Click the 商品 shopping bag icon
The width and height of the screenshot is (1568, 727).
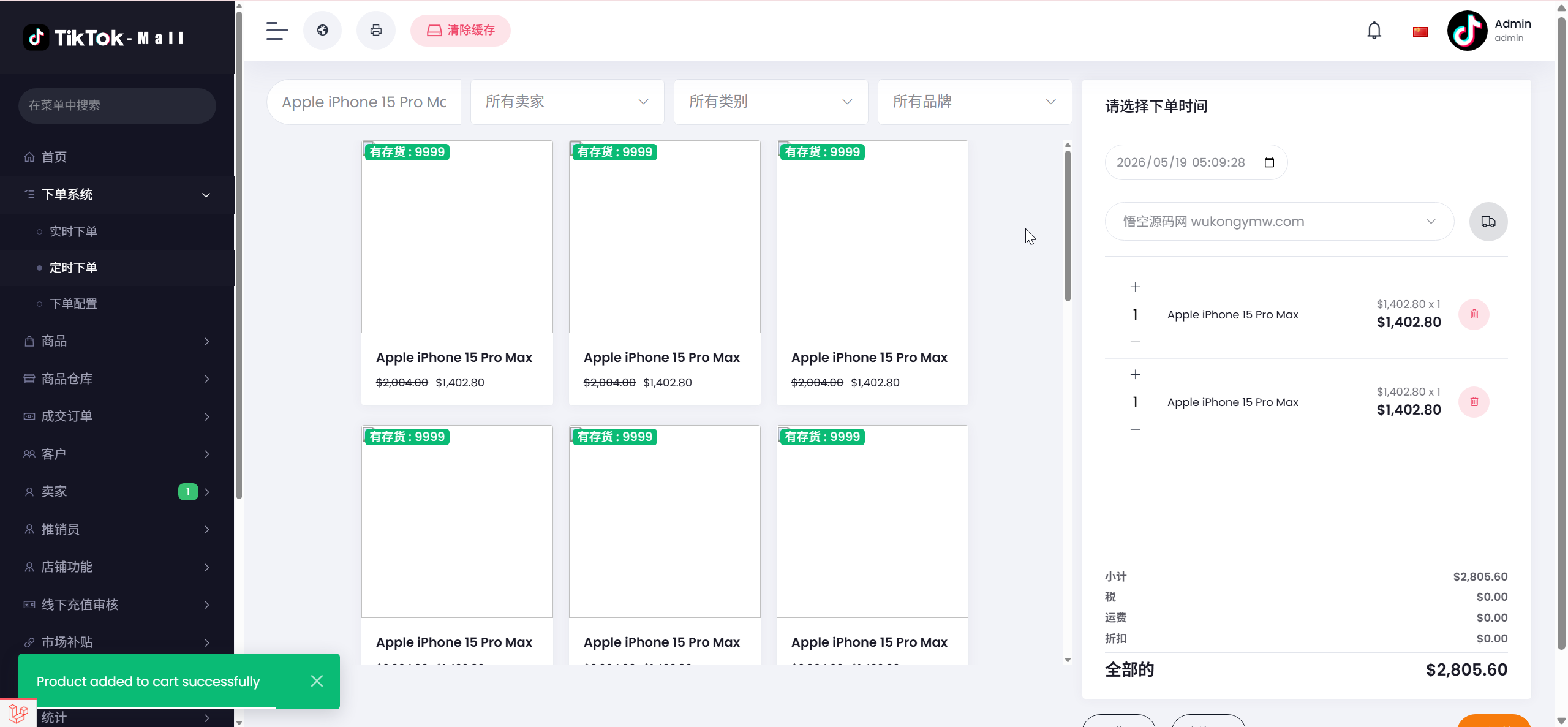tap(29, 341)
